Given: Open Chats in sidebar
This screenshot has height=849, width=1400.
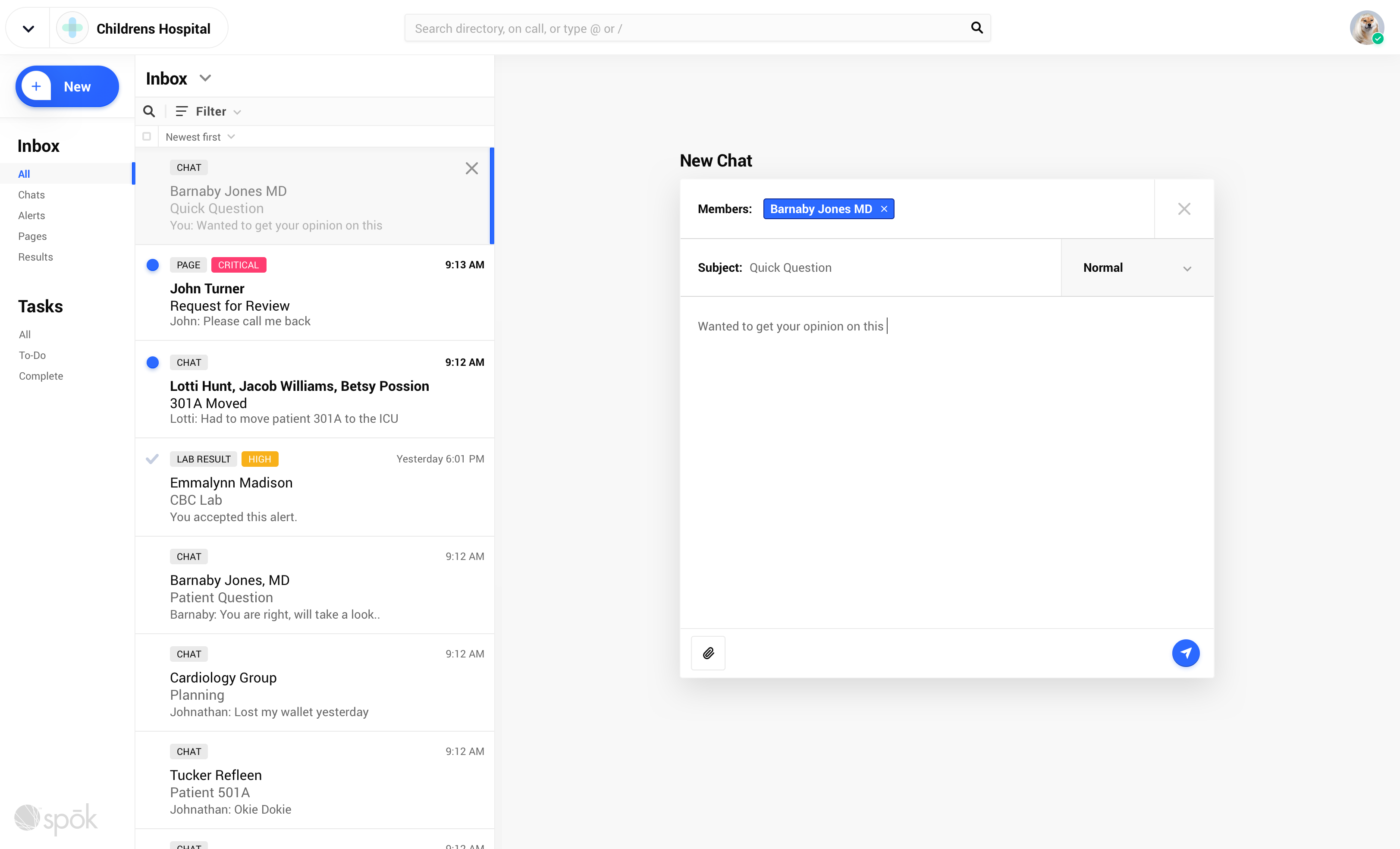Looking at the screenshot, I should pyautogui.click(x=31, y=195).
